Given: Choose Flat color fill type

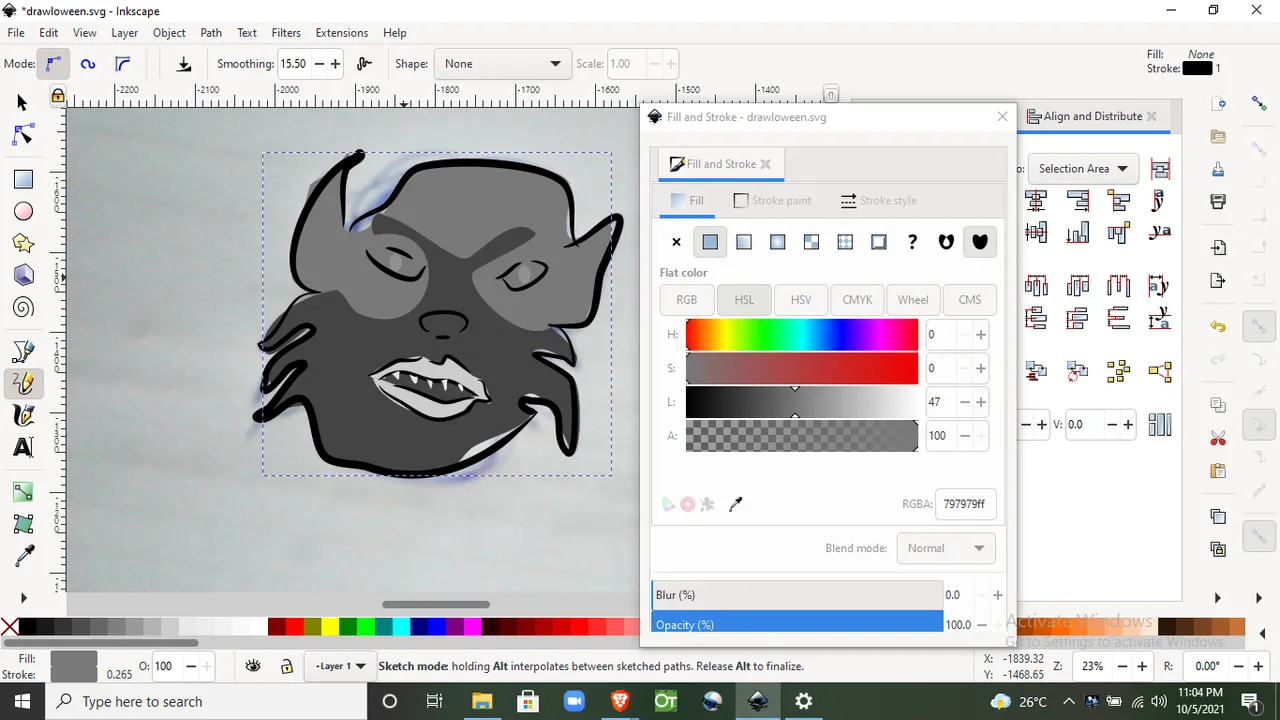Looking at the screenshot, I should [x=710, y=242].
